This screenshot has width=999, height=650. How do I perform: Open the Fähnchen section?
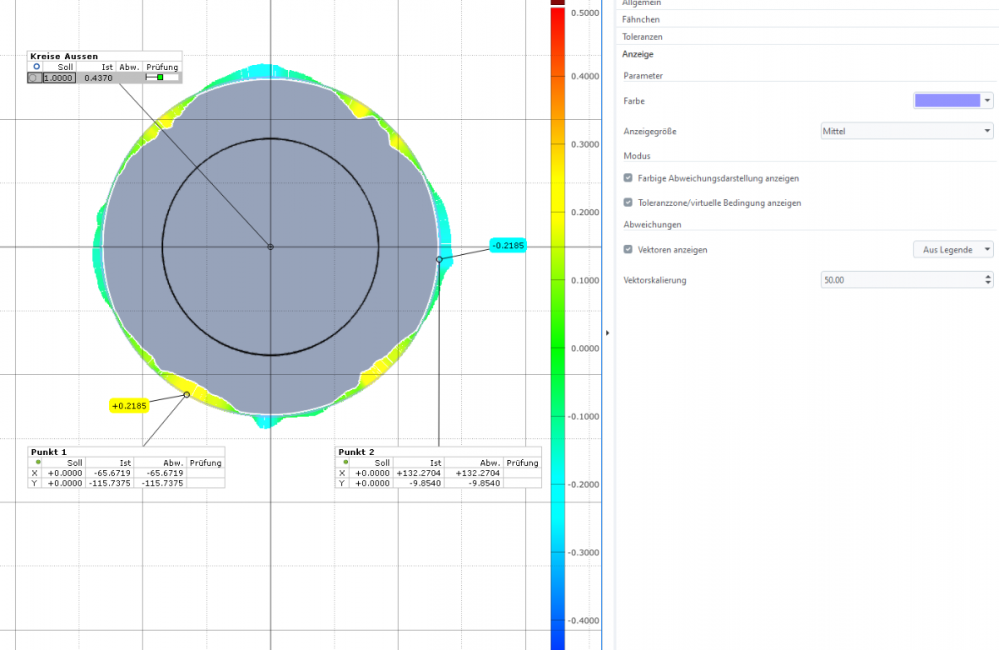coord(640,19)
